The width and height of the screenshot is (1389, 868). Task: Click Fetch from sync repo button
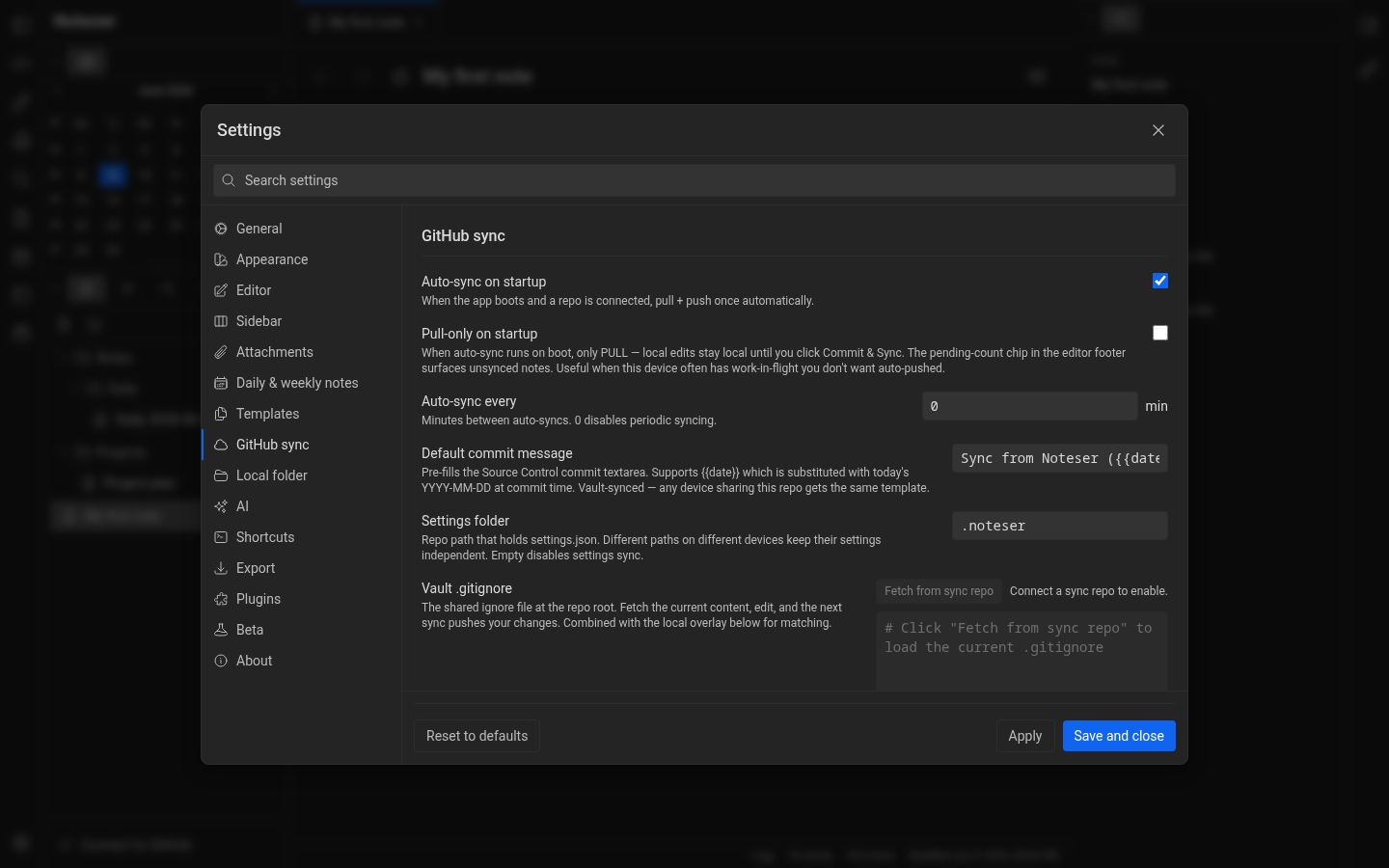(x=939, y=591)
